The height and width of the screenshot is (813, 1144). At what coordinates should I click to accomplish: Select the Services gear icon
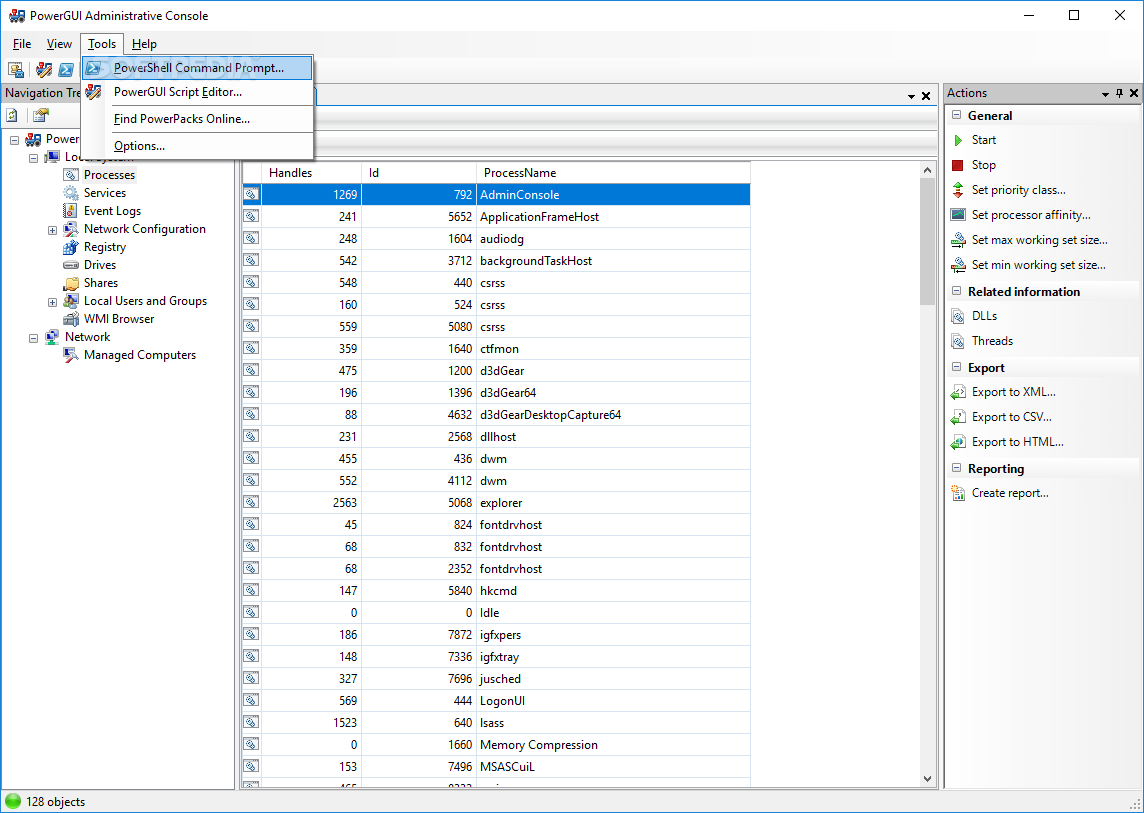(x=71, y=193)
